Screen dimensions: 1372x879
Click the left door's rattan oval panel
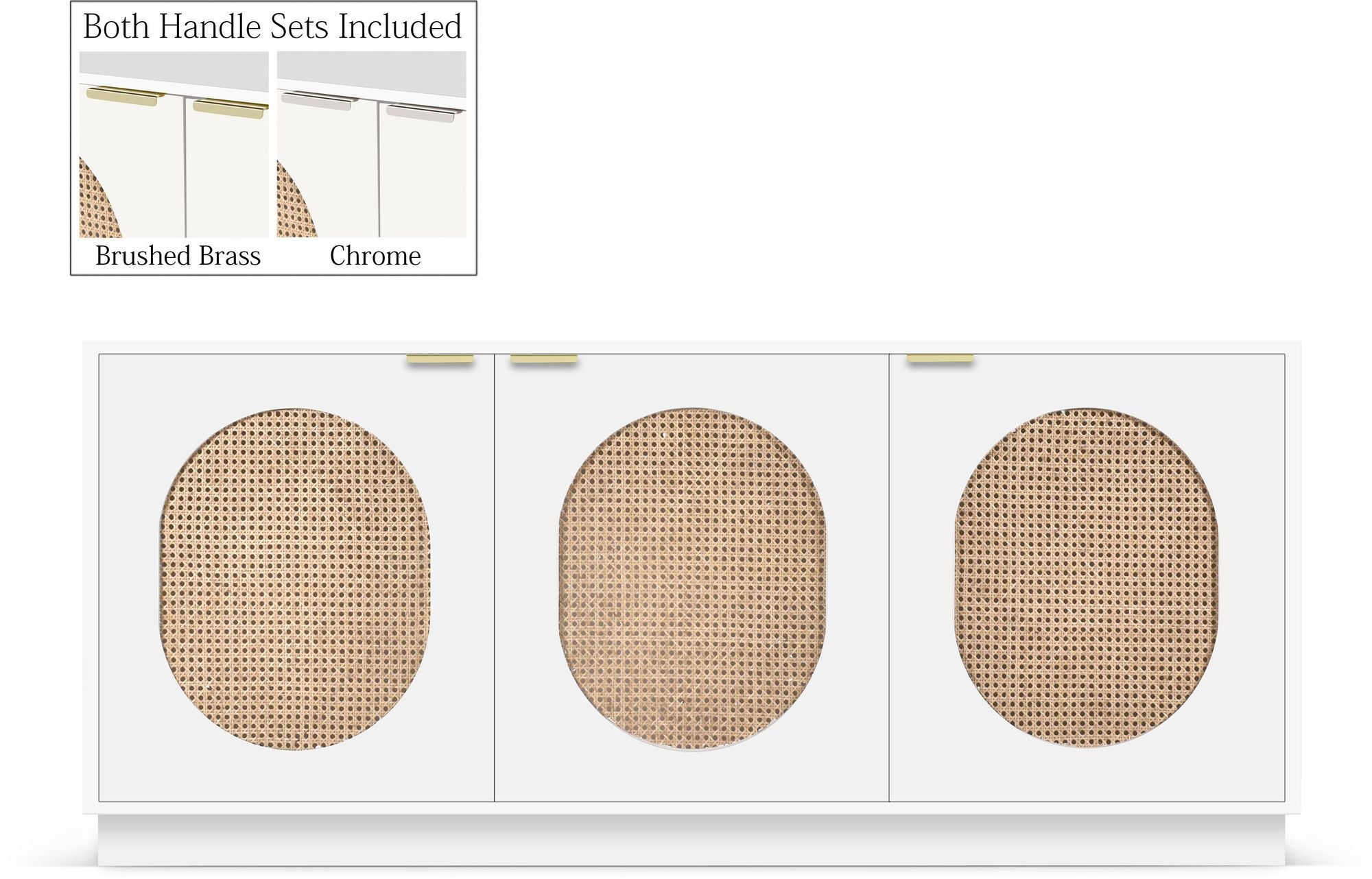click(x=294, y=579)
